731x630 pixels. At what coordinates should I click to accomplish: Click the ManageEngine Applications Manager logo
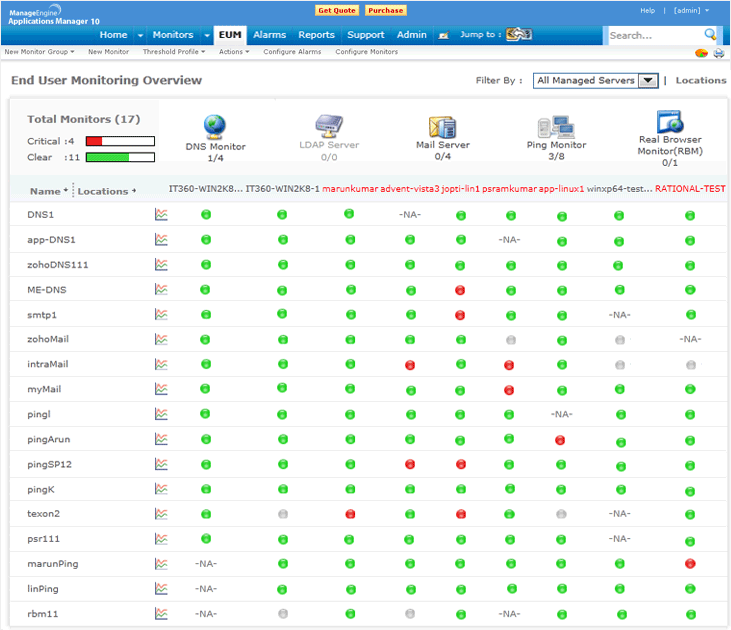pos(54,14)
